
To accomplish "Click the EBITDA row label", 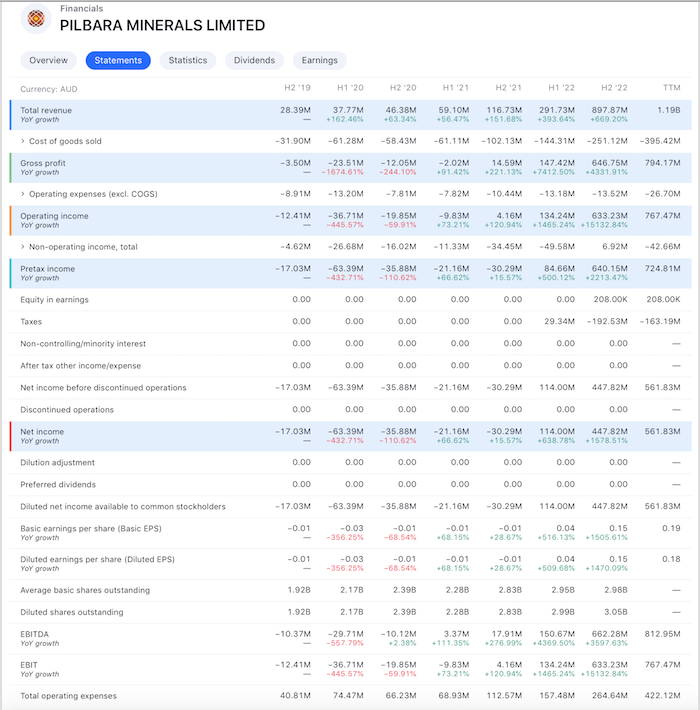I will point(34,634).
